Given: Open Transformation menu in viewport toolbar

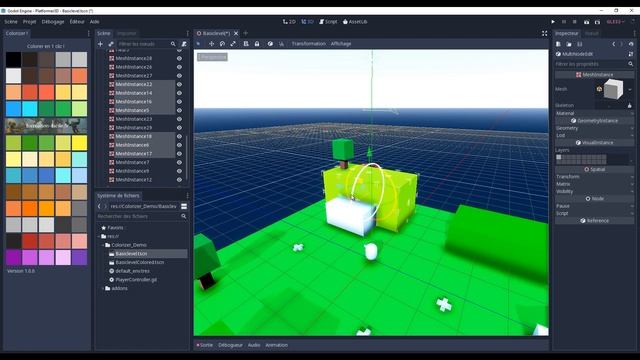Looking at the screenshot, I should (309, 44).
